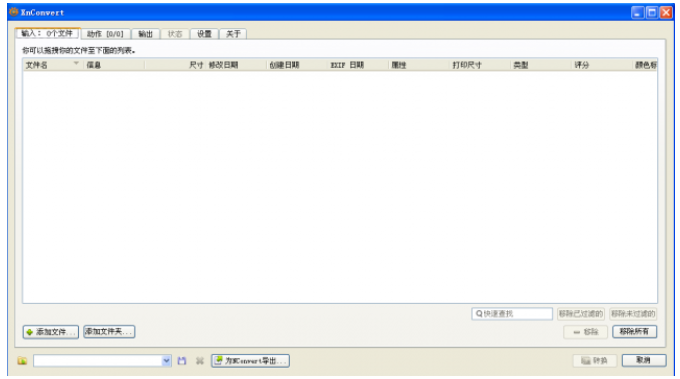680x379 pixels.
Task: Switch to the 输出 tab
Action: point(145,34)
